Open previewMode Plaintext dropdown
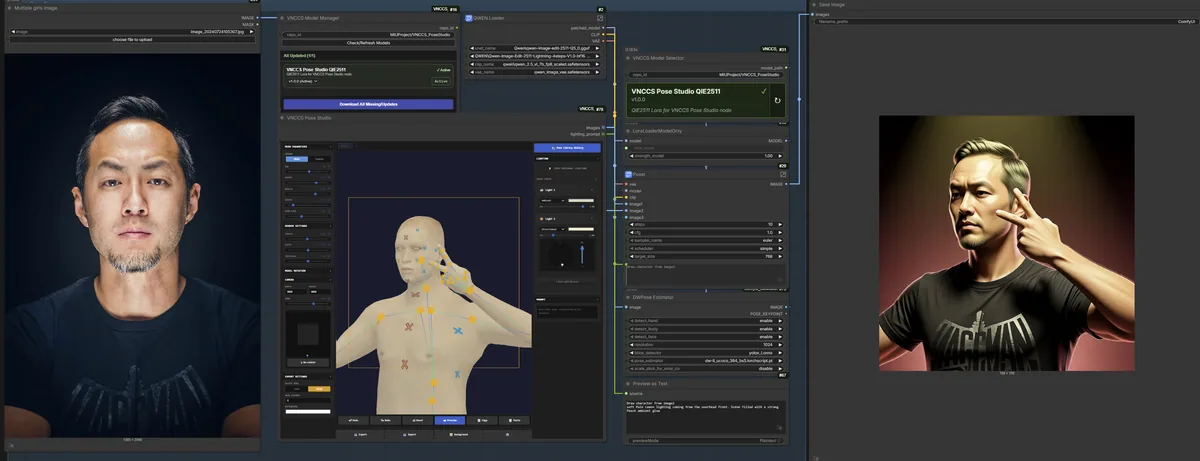 706,441
